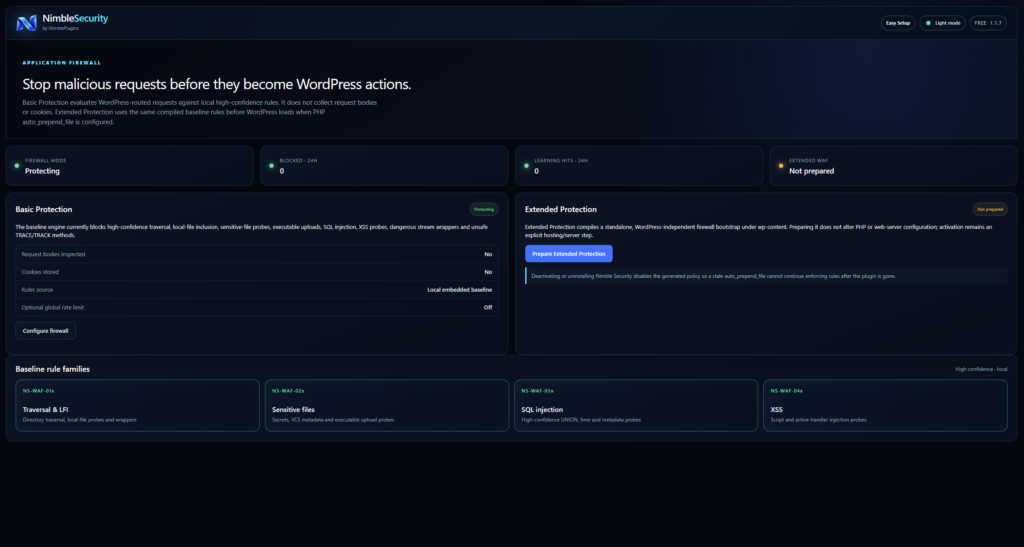Click the Cookies stored row
Image resolution: width=1024 pixels, height=547 pixels.
click(257, 272)
